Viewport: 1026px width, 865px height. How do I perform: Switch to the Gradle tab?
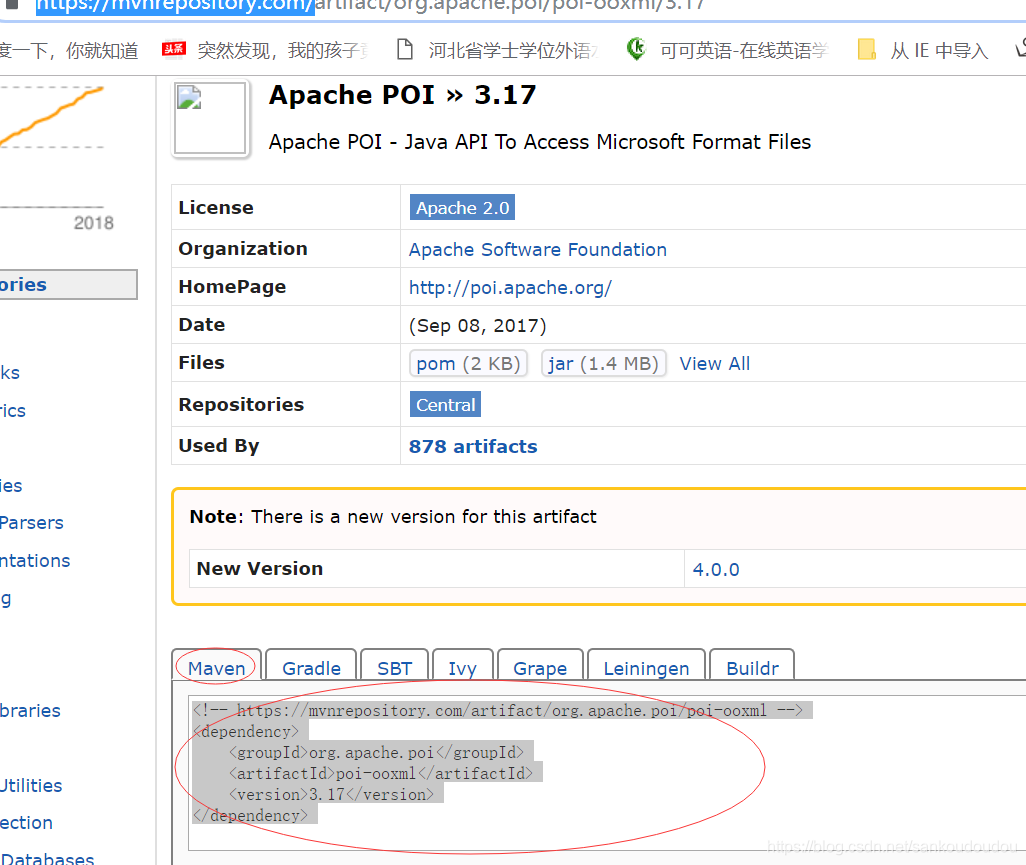click(311, 667)
